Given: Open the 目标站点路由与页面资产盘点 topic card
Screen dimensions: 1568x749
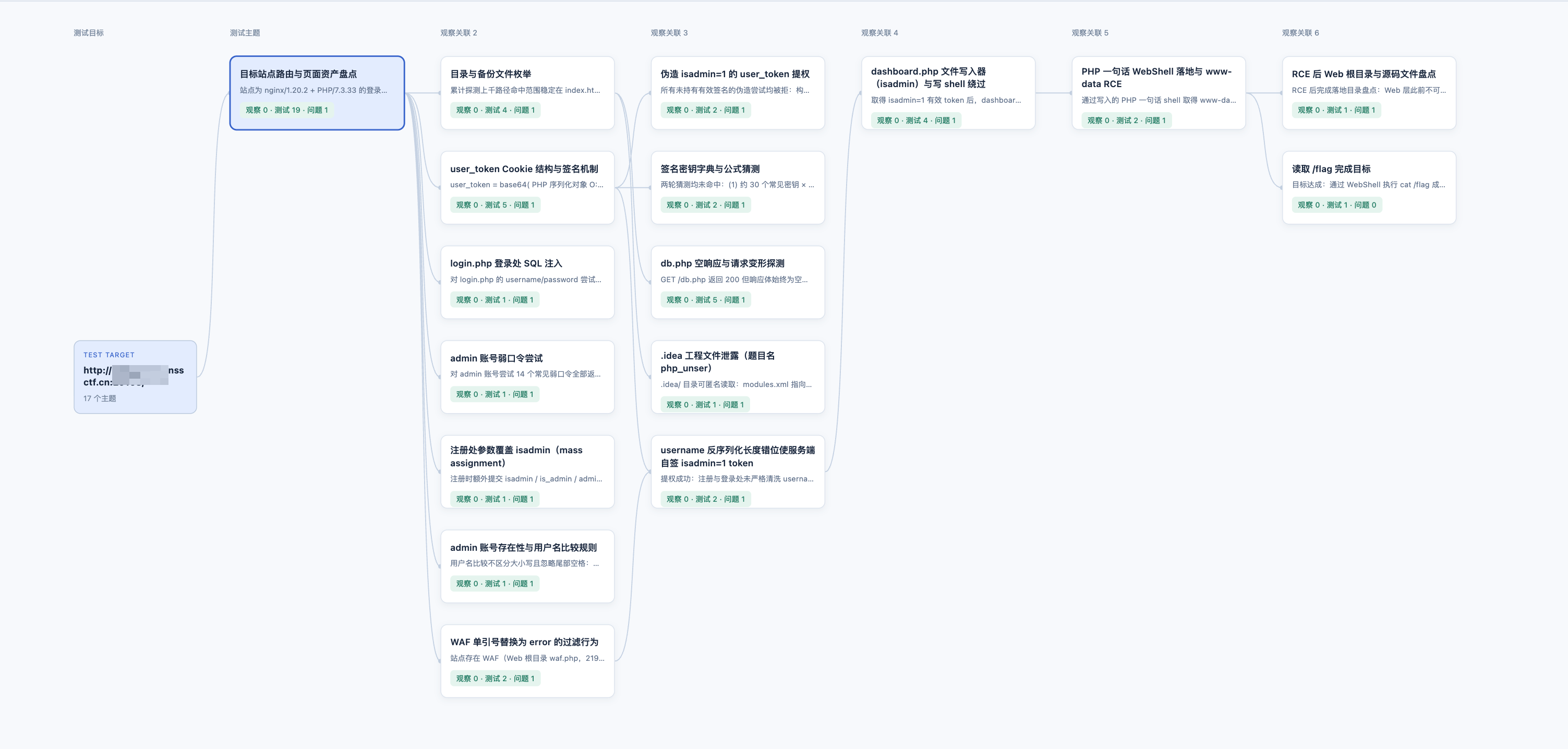Looking at the screenshot, I should [x=317, y=93].
